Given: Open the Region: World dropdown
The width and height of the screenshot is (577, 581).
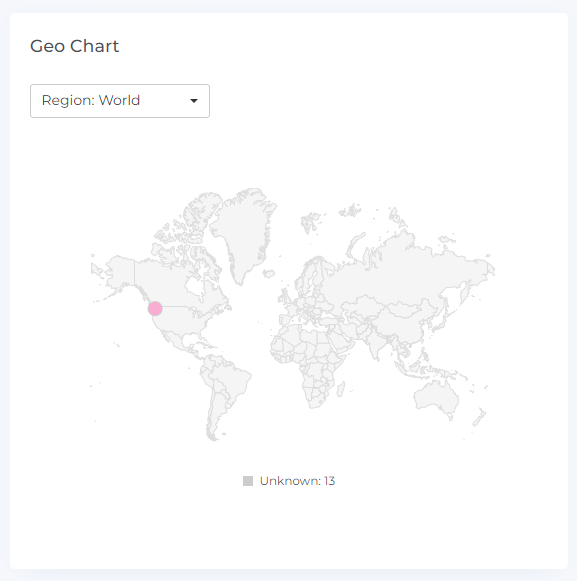Looking at the screenshot, I should click(120, 101).
